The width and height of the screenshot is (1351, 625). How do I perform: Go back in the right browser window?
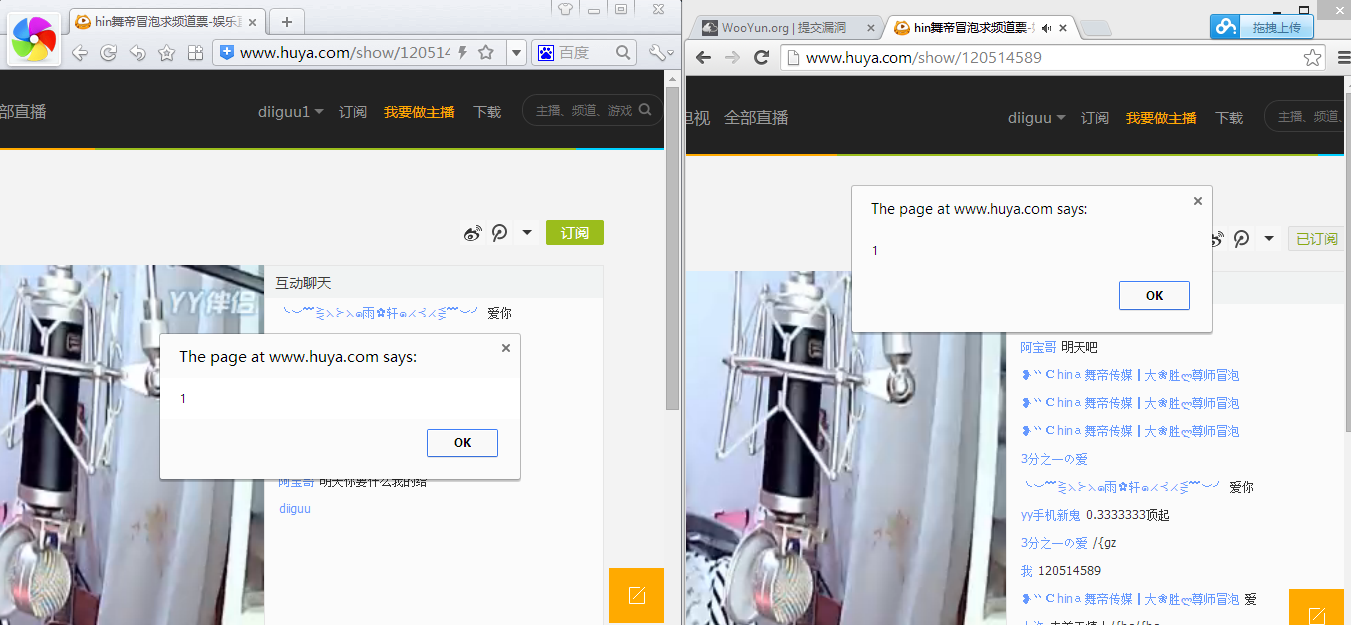pyautogui.click(x=703, y=57)
